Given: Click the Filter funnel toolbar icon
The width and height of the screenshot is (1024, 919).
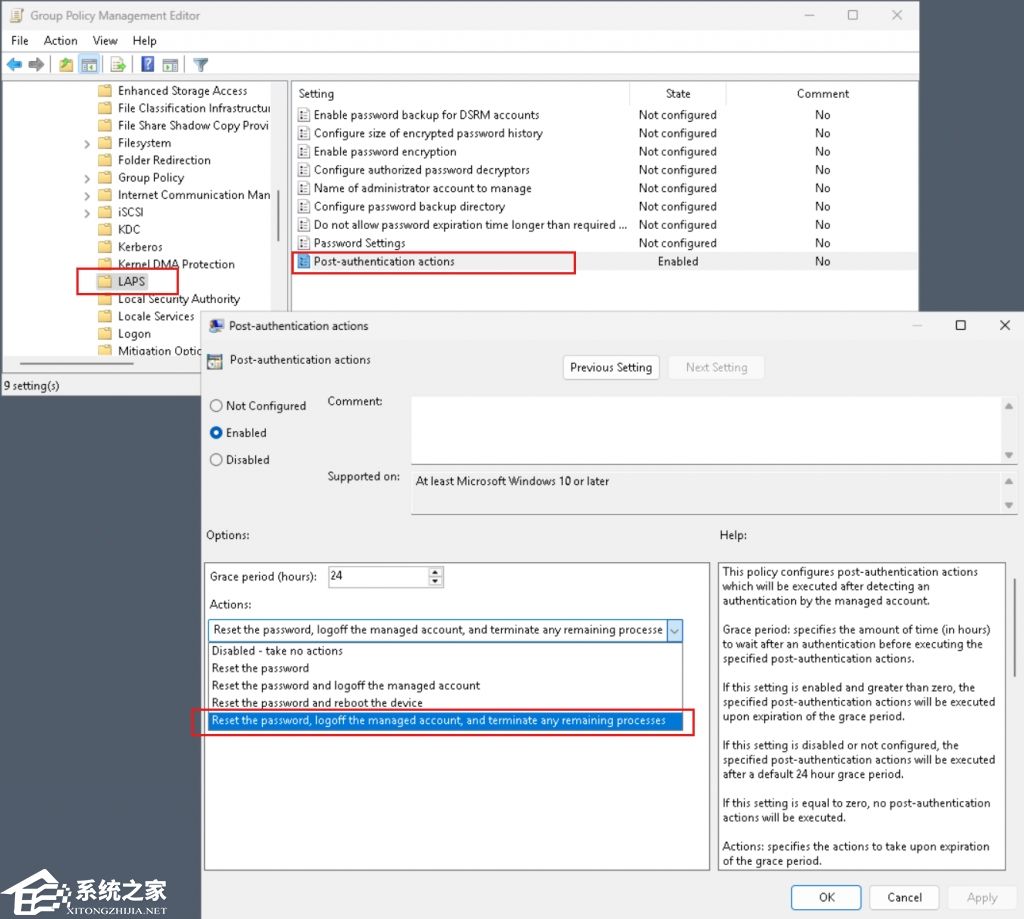Looking at the screenshot, I should 200,65.
